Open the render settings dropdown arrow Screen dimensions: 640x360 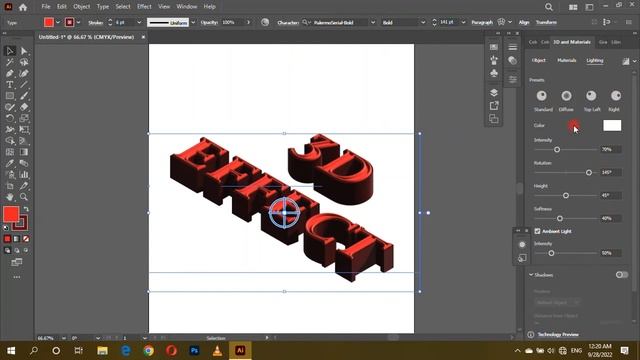[635, 61]
